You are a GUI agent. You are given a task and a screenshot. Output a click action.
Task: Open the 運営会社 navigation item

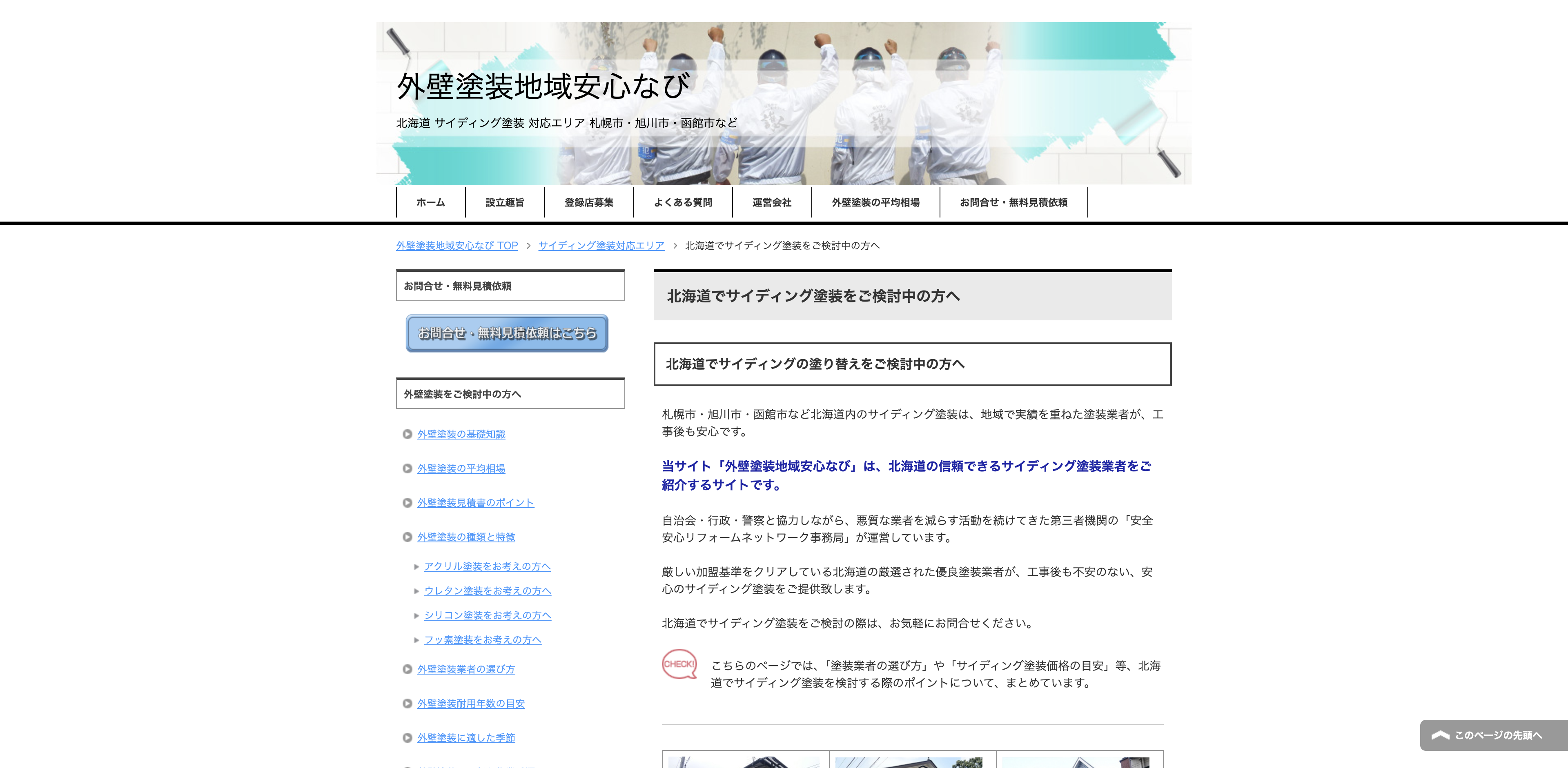(771, 202)
